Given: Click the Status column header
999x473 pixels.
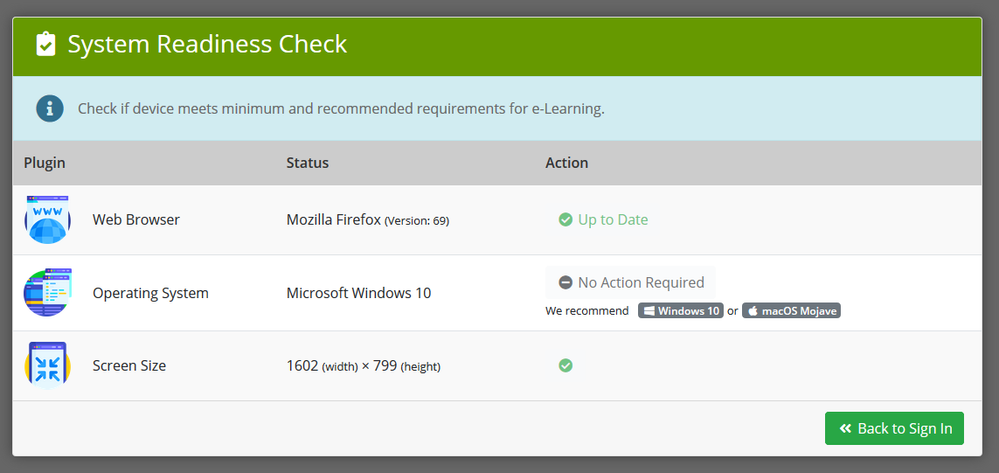Looking at the screenshot, I should 307,163.
